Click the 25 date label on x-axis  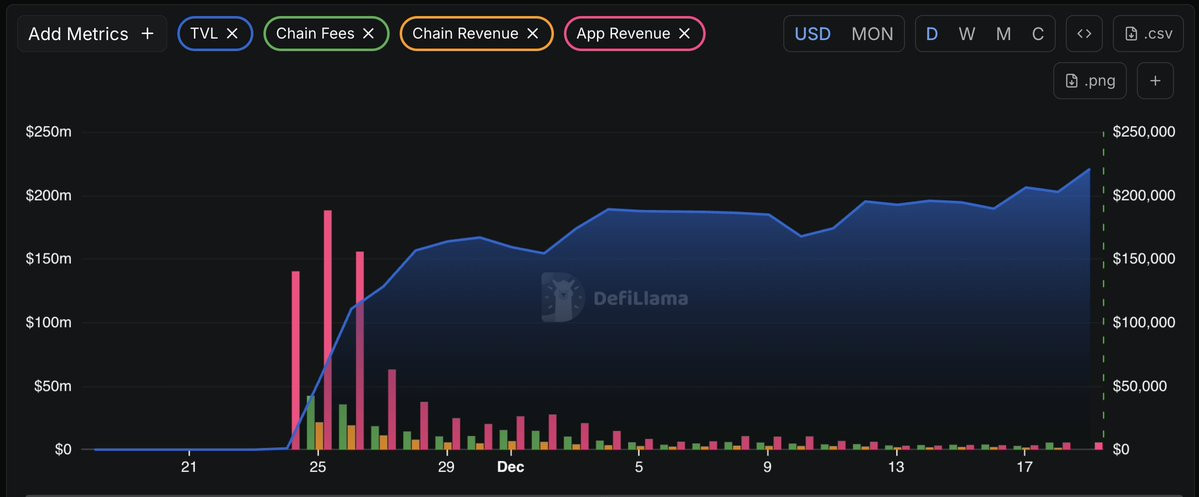point(317,467)
